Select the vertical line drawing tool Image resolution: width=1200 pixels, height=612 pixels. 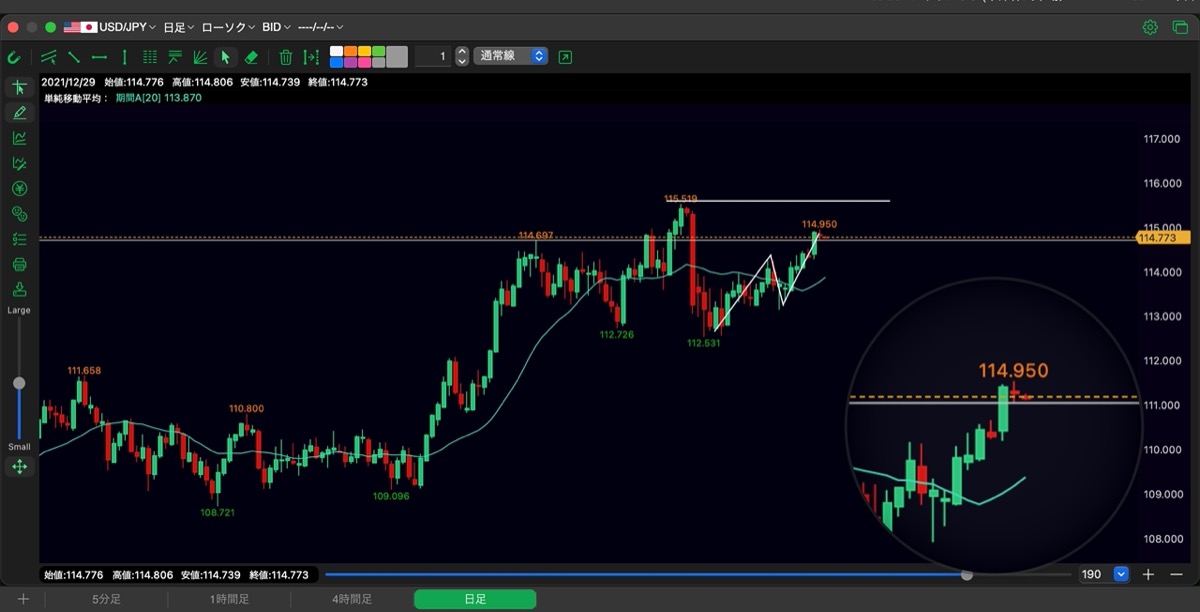click(124, 57)
